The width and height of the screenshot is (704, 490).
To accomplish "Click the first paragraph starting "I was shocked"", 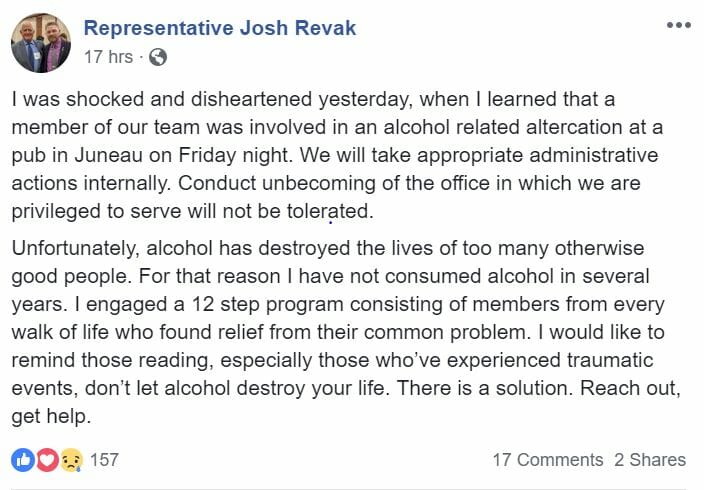I will (337, 155).
